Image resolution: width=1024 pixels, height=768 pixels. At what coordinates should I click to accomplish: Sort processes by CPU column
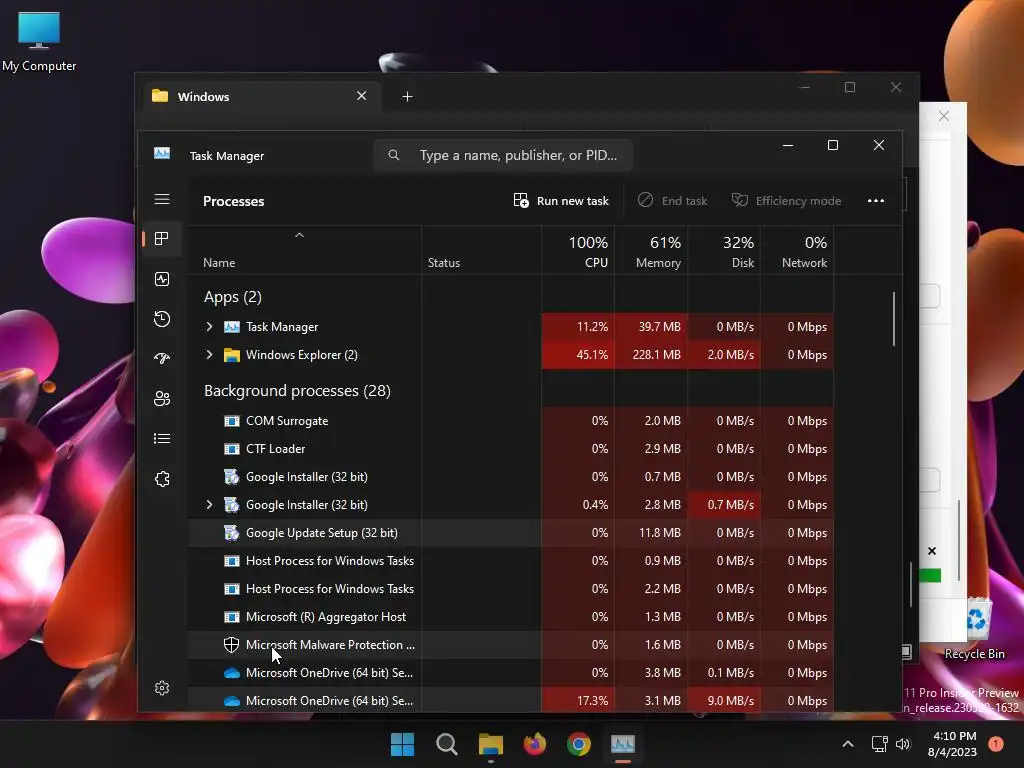point(578,251)
